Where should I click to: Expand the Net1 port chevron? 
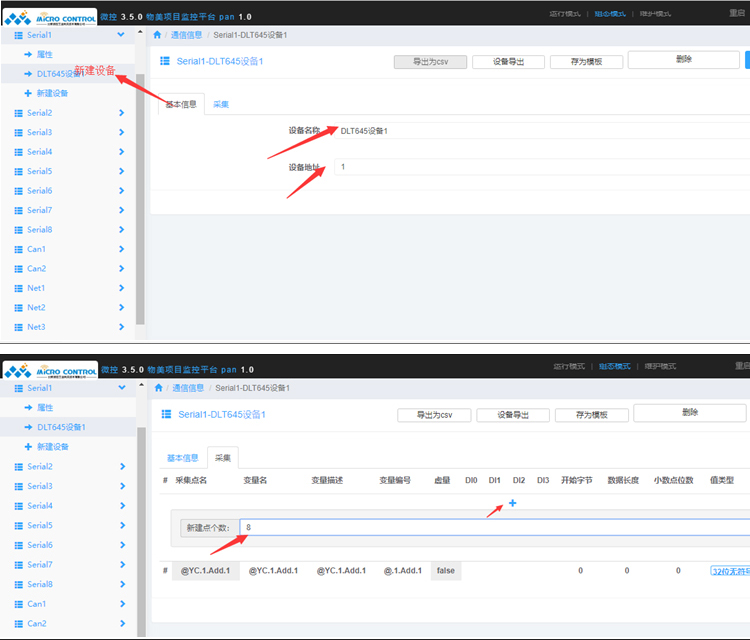click(x=122, y=288)
